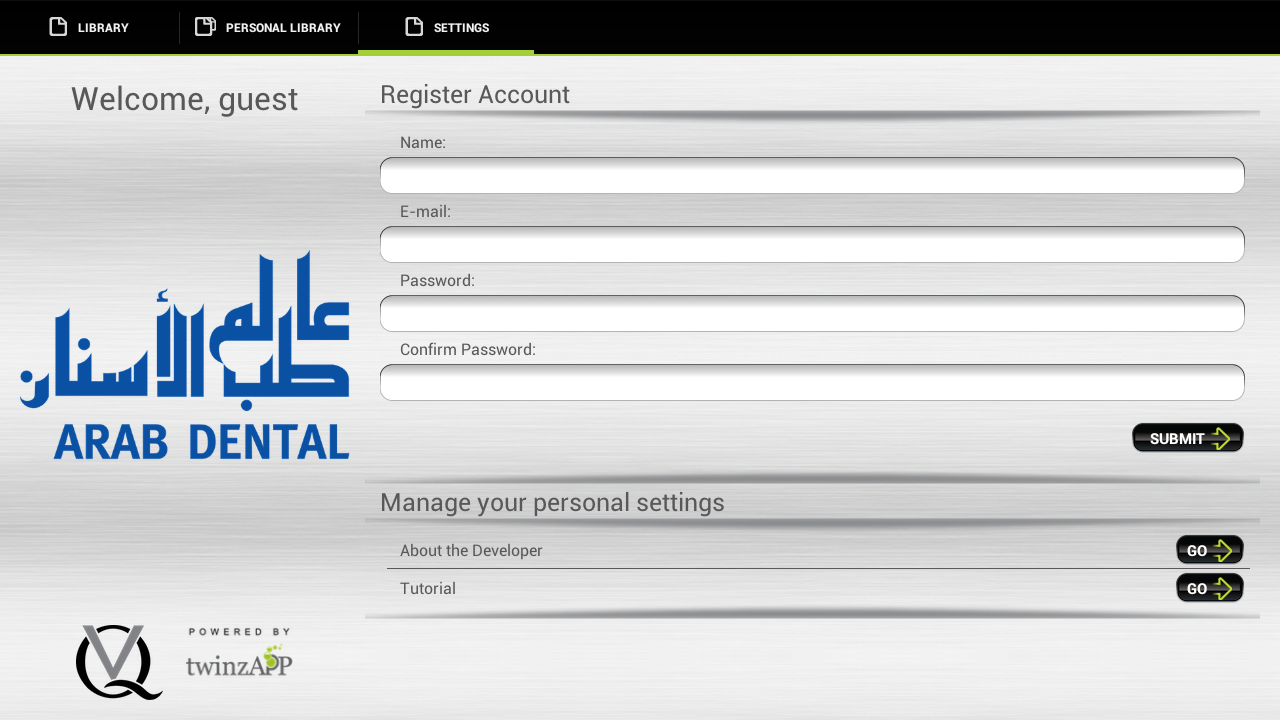Click the twinzAPP powered-by logo
Screen dimensions: 1280x720
coord(239,653)
